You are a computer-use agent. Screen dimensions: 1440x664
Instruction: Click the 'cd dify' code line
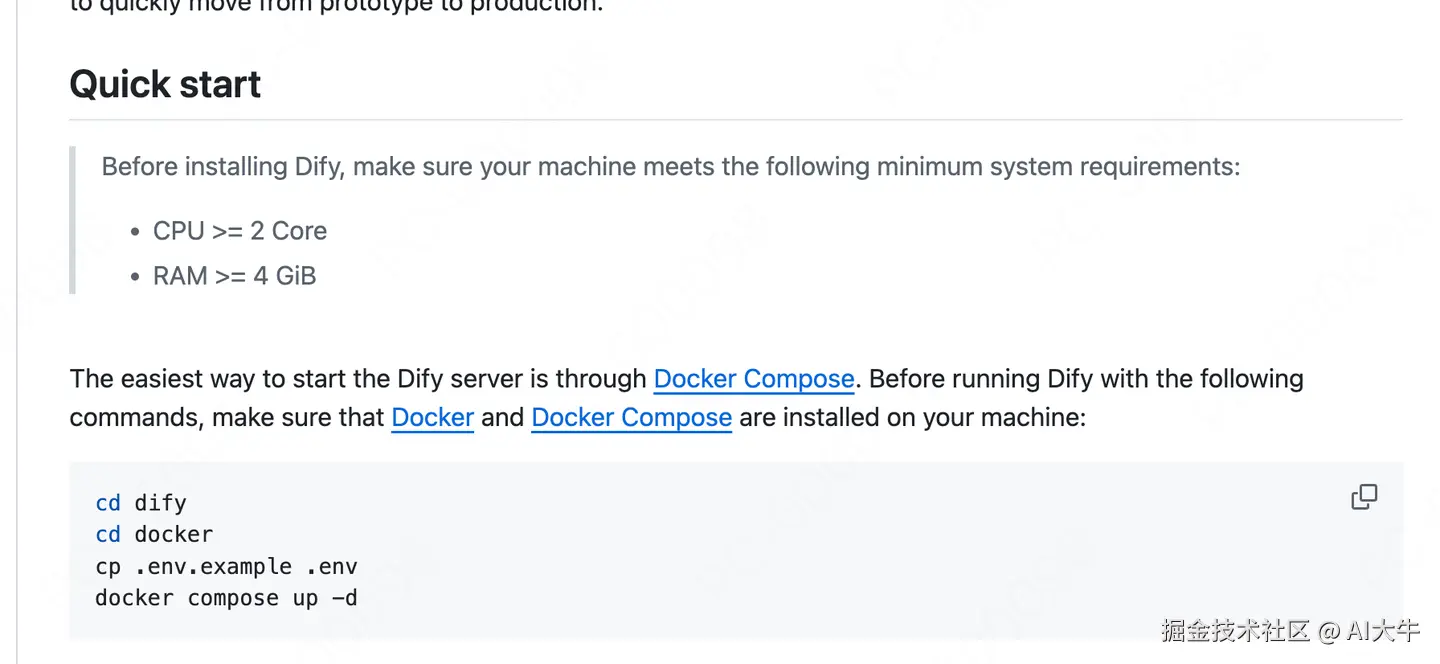[x=141, y=503]
